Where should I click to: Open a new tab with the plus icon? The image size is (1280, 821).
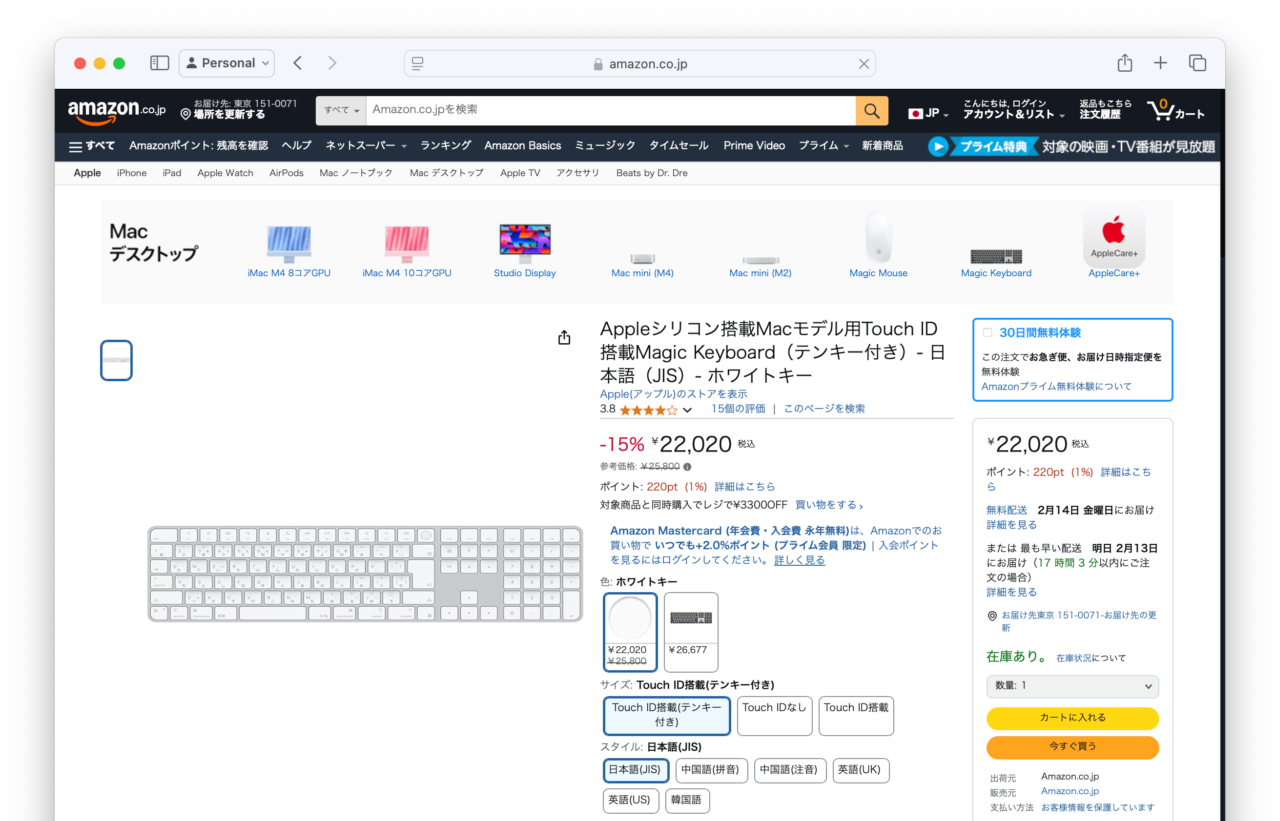(x=1160, y=63)
